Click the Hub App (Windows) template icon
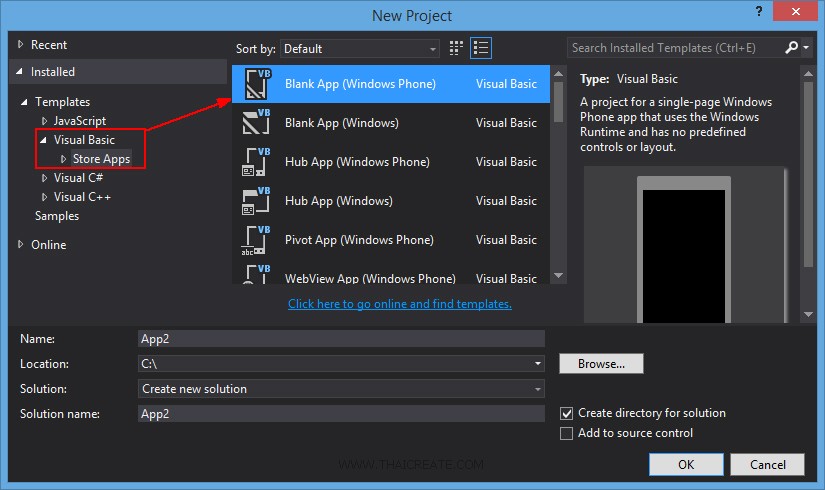 256,201
